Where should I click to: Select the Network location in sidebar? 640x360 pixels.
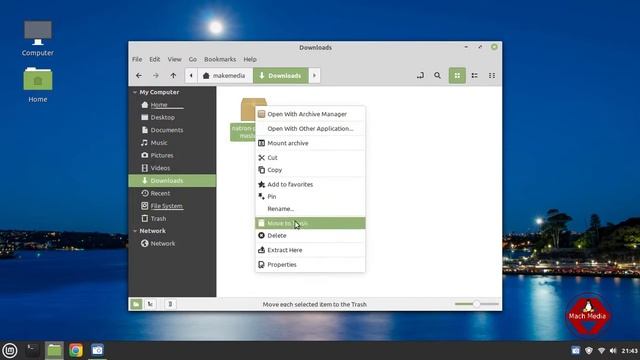pos(172,244)
